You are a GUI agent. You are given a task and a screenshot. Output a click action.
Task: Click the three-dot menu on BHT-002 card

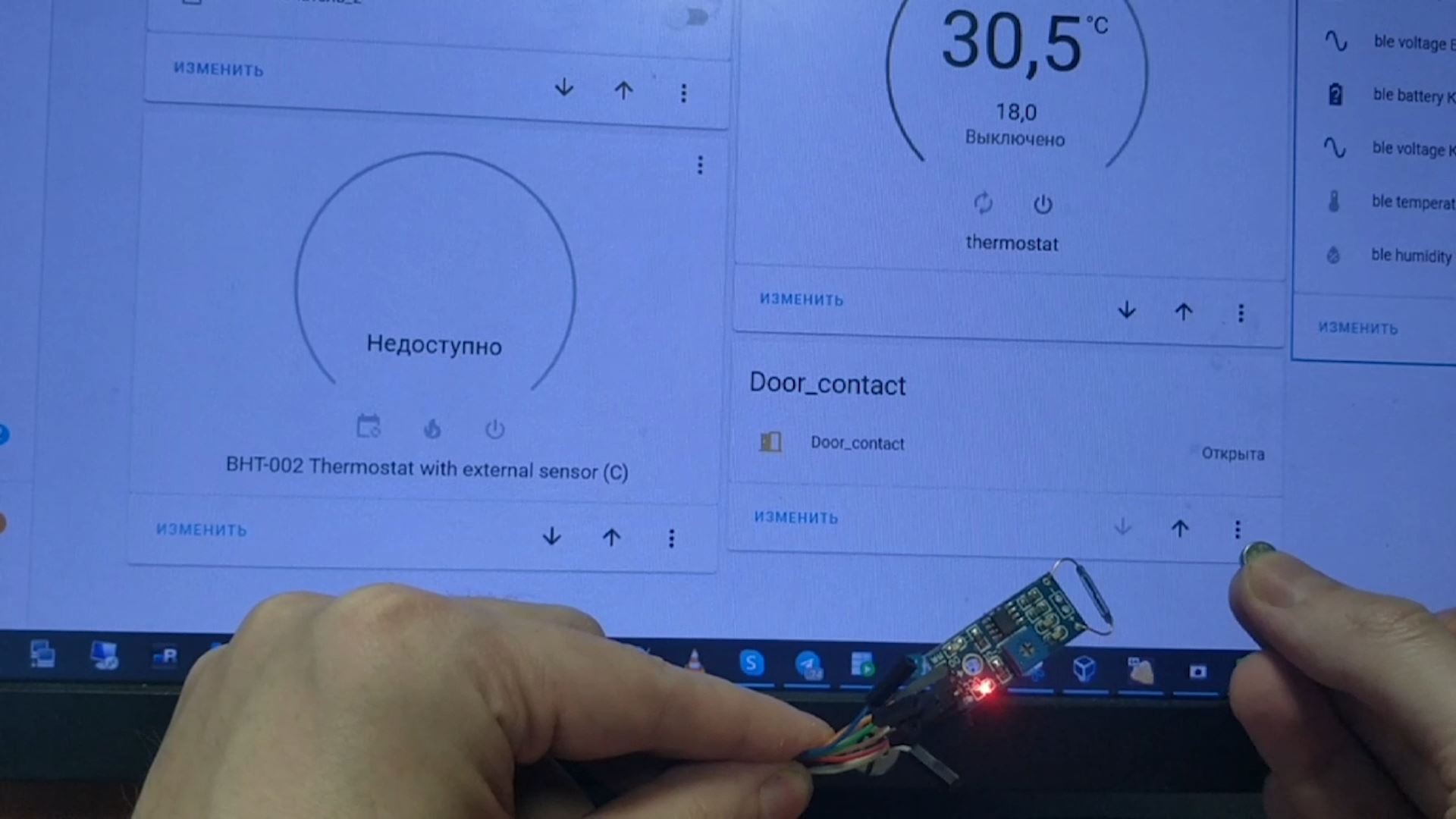[672, 537]
